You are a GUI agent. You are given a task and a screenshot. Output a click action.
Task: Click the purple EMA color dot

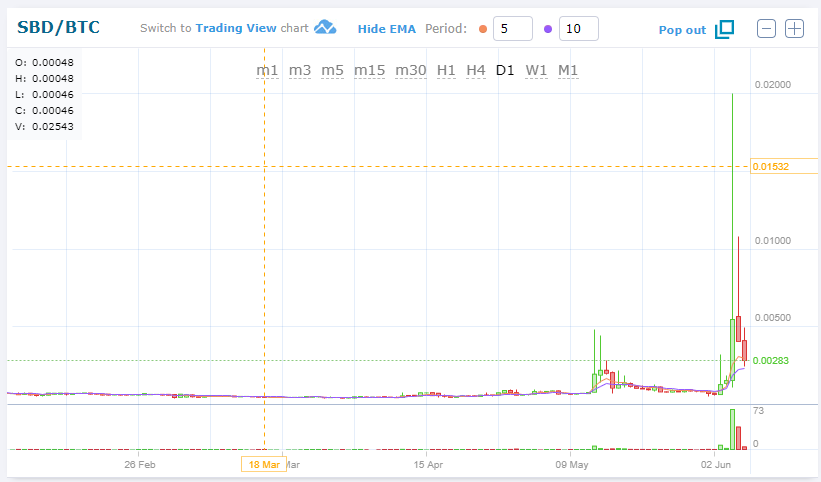click(548, 29)
